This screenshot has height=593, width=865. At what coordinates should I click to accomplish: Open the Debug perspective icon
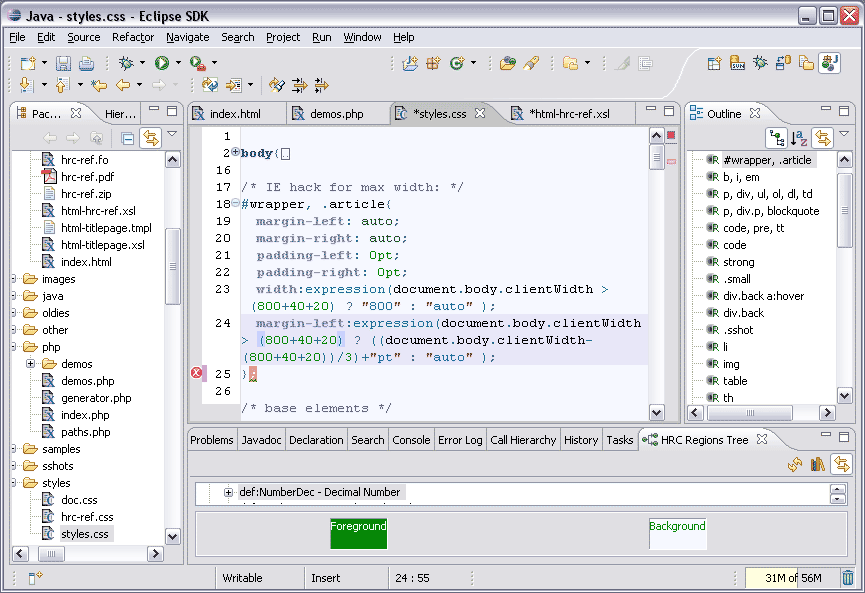click(x=760, y=63)
